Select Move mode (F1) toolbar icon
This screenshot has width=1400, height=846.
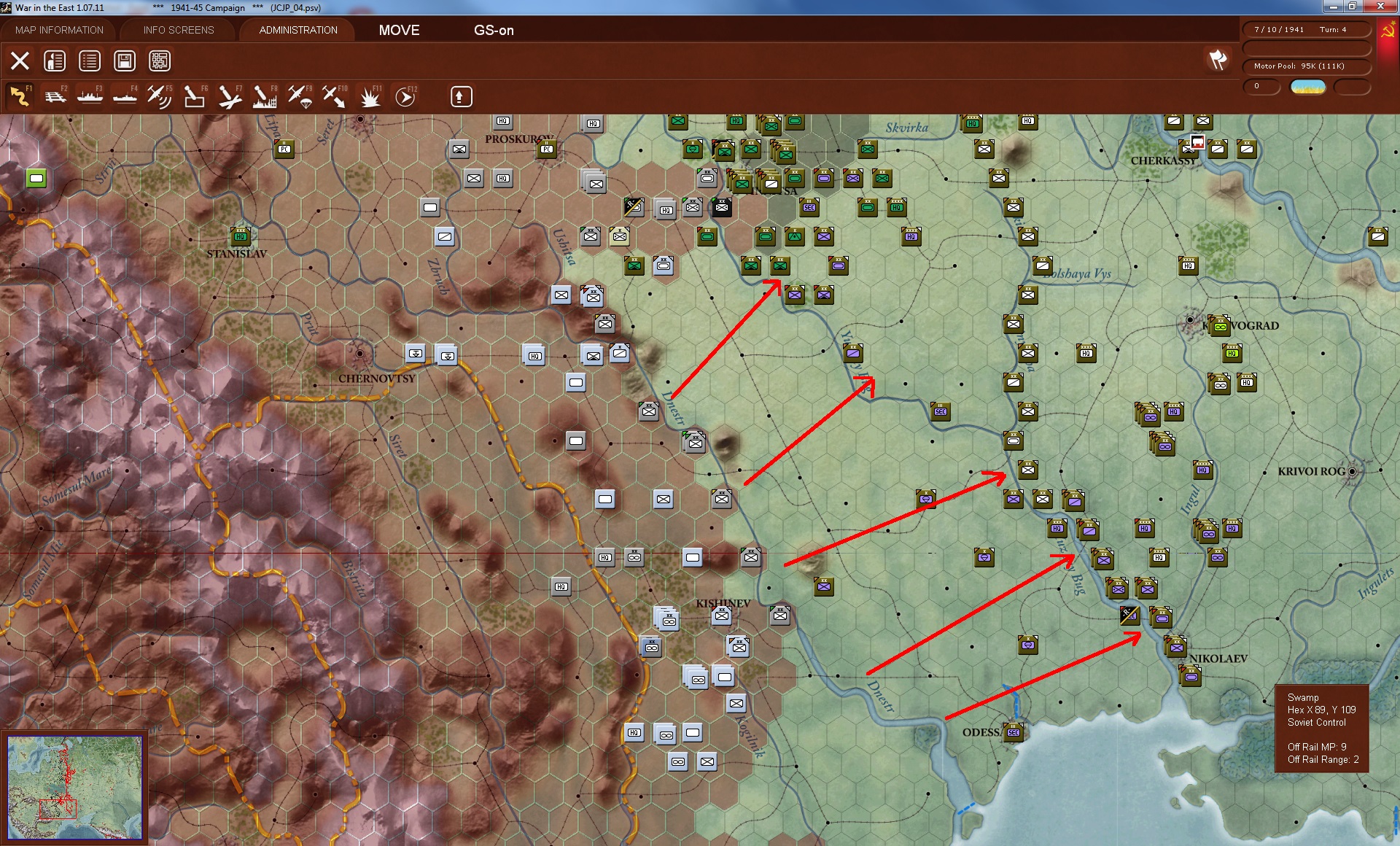(20, 96)
